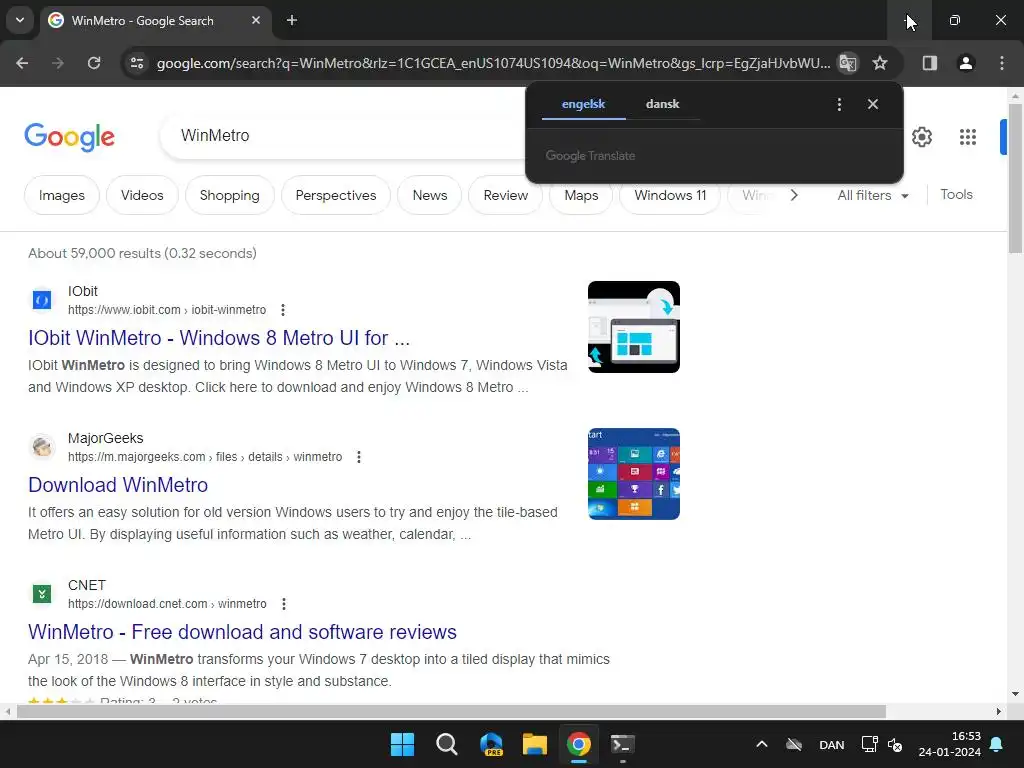The height and width of the screenshot is (768, 1024).
Task: Open WinMetro Free download and software reviews link
Action: pos(242,632)
